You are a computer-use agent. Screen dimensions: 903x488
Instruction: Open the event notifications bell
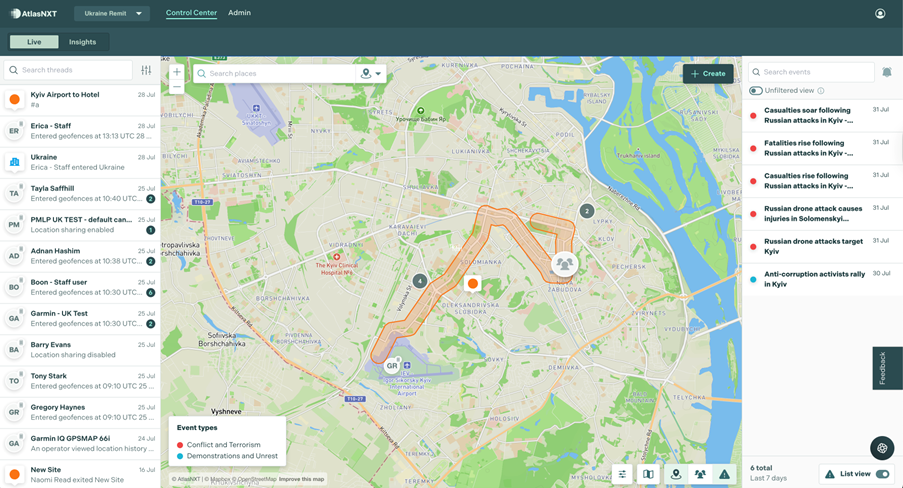[x=887, y=72]
